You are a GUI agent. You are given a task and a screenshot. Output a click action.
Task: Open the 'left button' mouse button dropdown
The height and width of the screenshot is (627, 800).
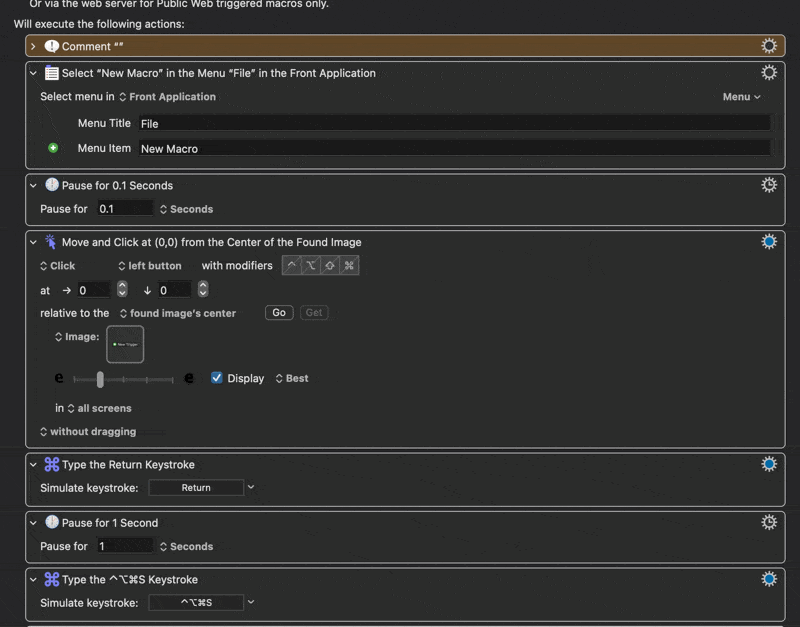tap(149, 266)
